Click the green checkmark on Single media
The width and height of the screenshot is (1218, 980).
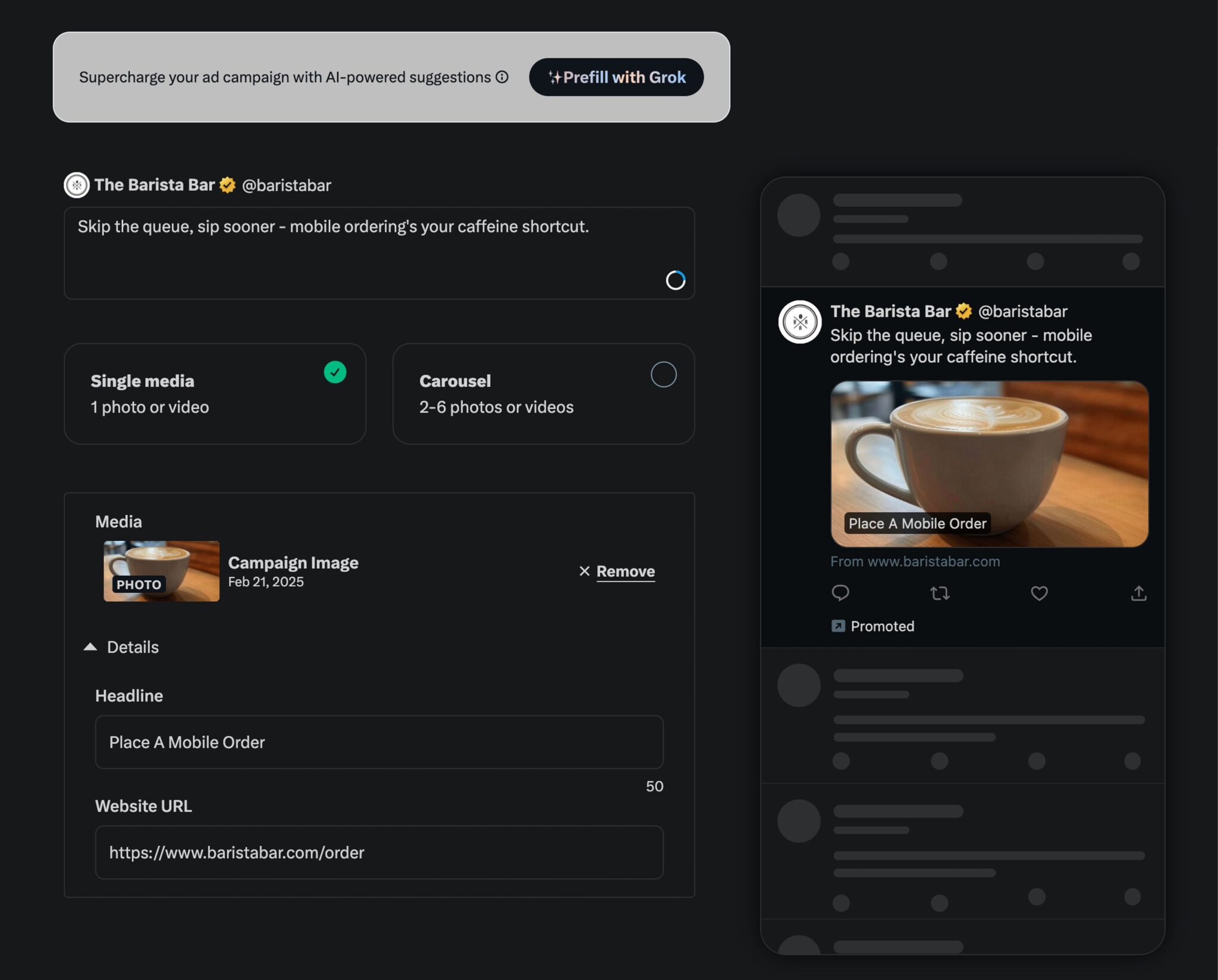335,373
